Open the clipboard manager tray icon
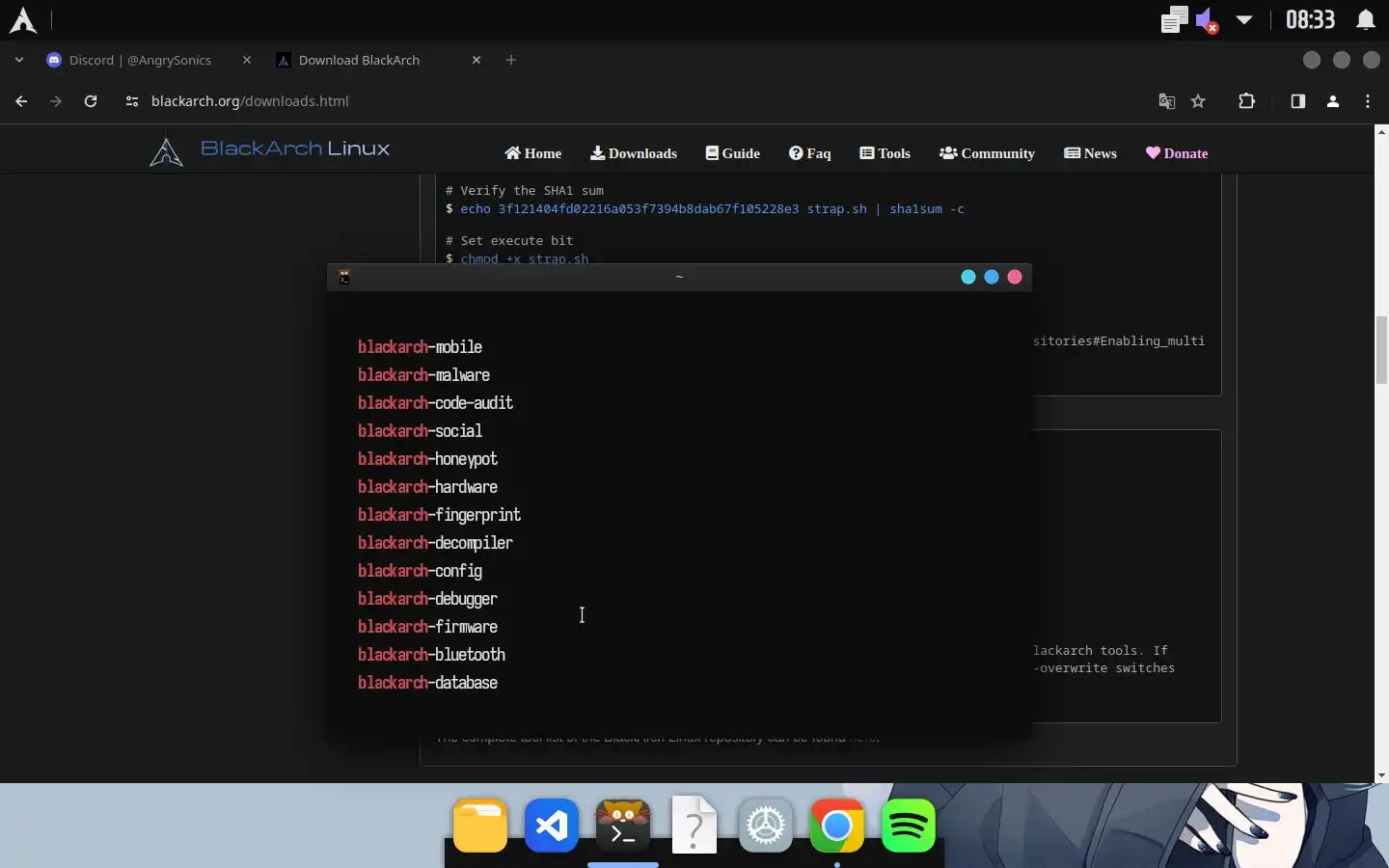Image resolution: width=1389 pixels, height=868 pixels. [x=1173, y=19]
